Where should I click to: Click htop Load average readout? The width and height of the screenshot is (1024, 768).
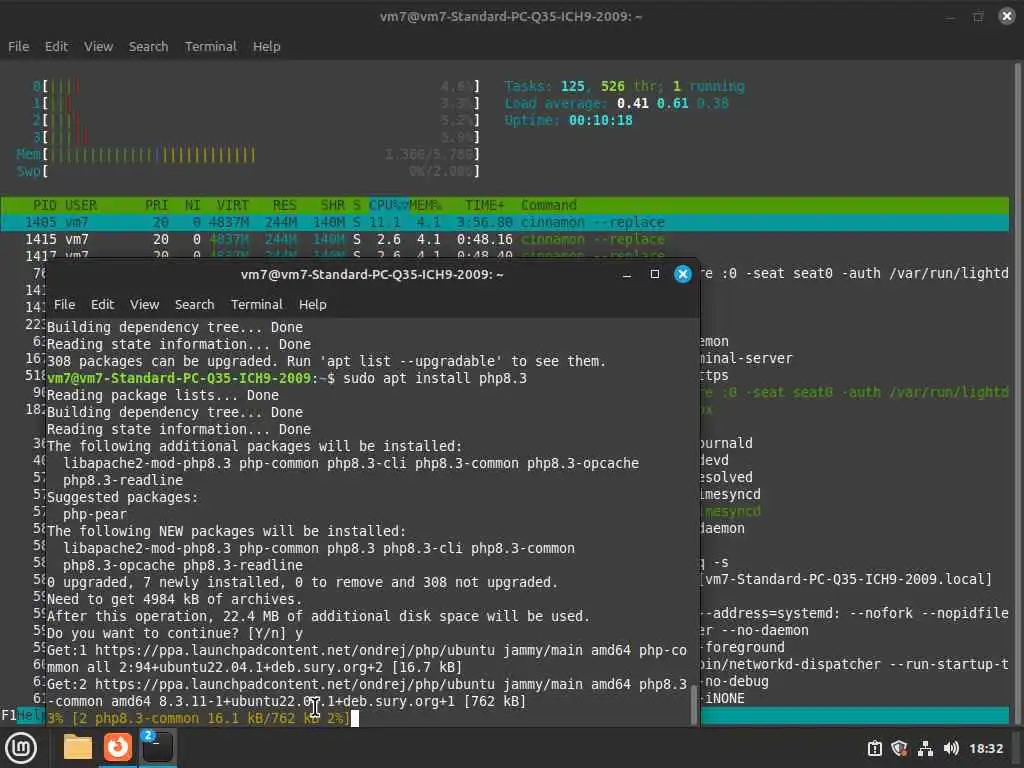coord(616,103)
